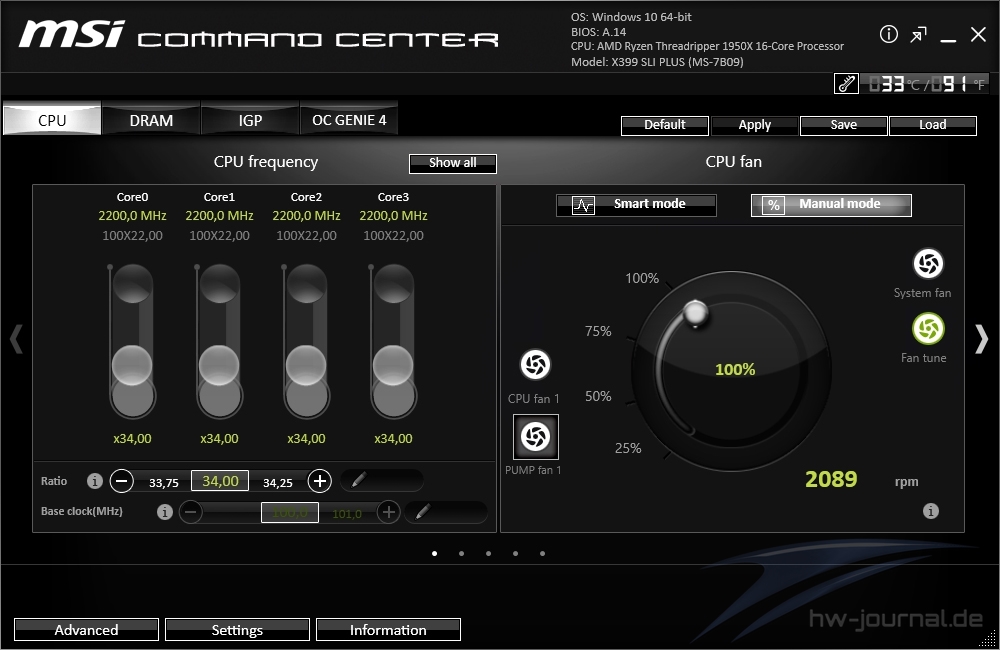Start the Fan tune icon

pos(928,329)
